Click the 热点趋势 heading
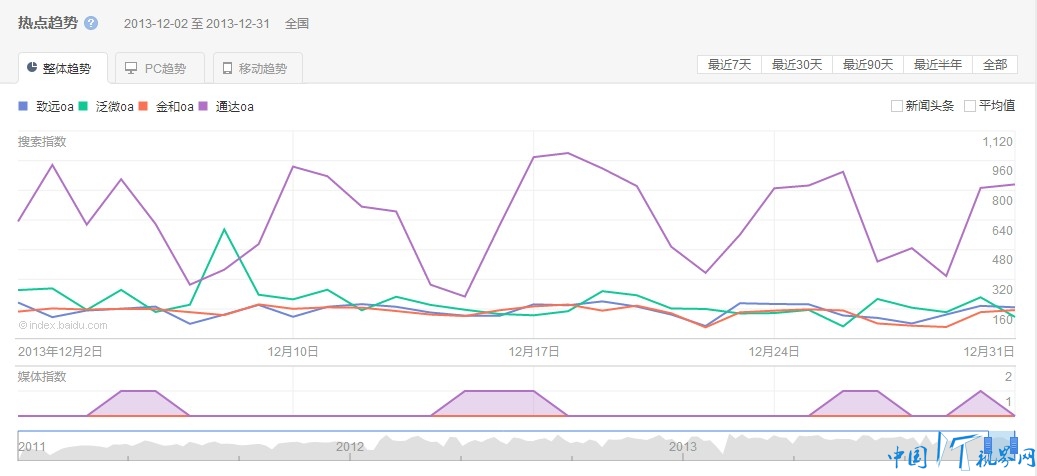The width and height of the screenshot is (1037, 476). tap(48, 23)
